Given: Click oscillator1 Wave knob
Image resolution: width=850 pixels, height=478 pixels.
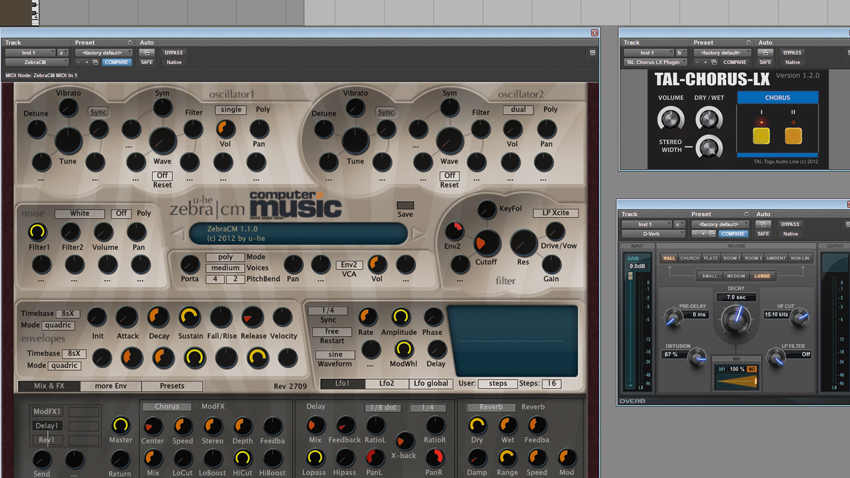Looking at the screenshot, I should (x=162, y=141).
